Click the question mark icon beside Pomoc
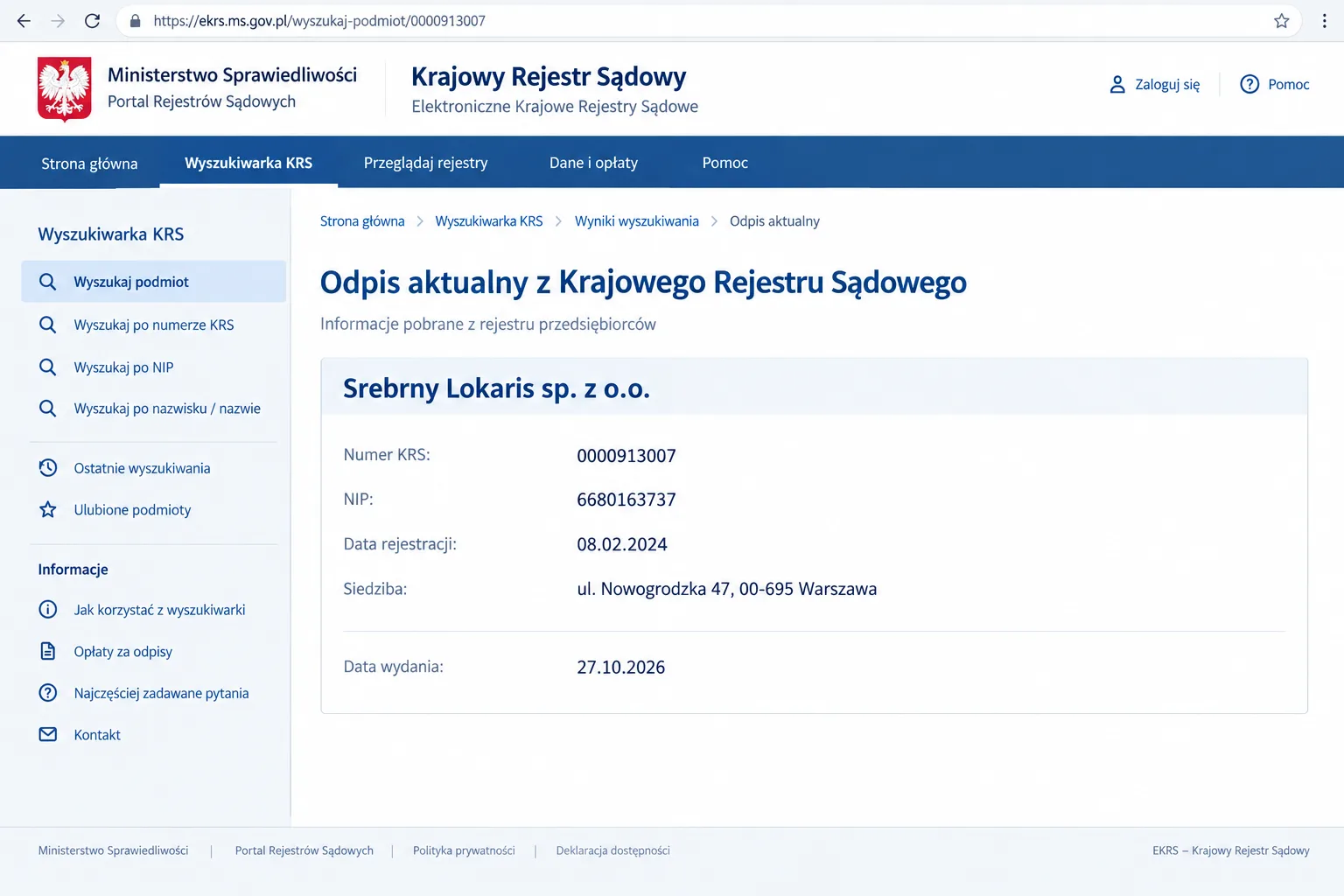Viewport: 1344px width, 896px height. point(1249,85)
